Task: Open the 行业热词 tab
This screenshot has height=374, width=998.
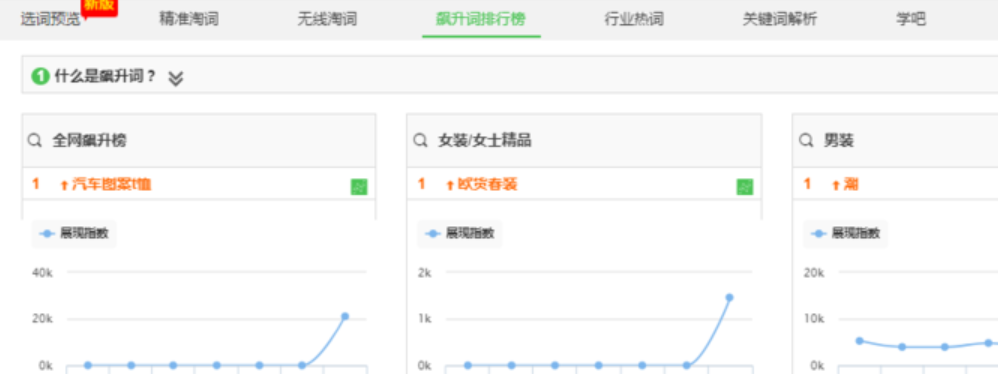Action: 634,19
